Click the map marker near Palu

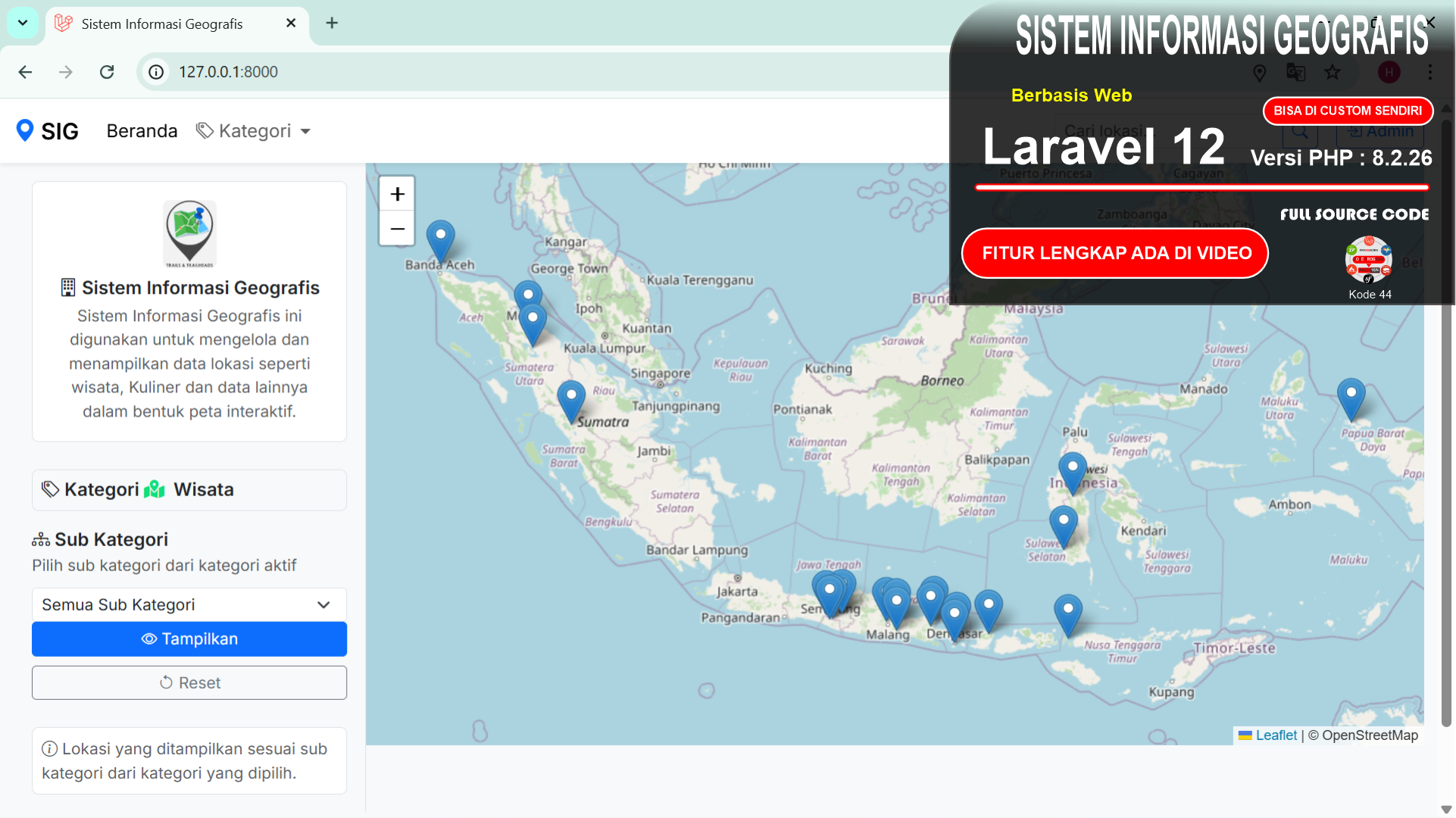pos(1072,473)
